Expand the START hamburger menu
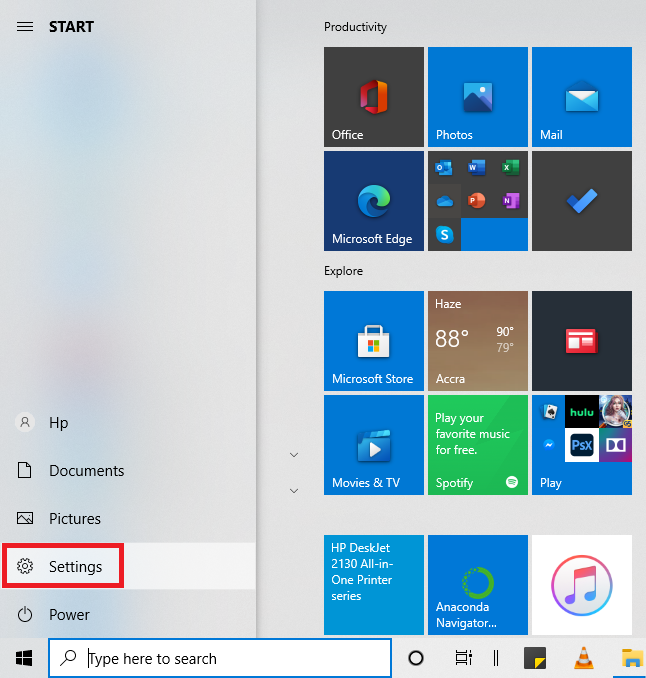This screenshot has width=646, height=678. (x=25, y=27)
